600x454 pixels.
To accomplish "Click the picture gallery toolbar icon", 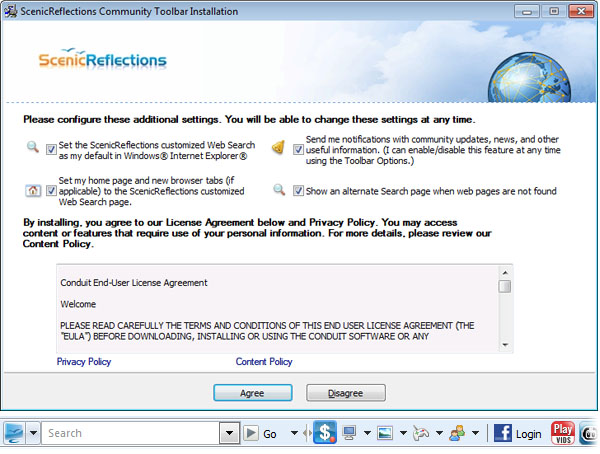I will click(385, 433).
